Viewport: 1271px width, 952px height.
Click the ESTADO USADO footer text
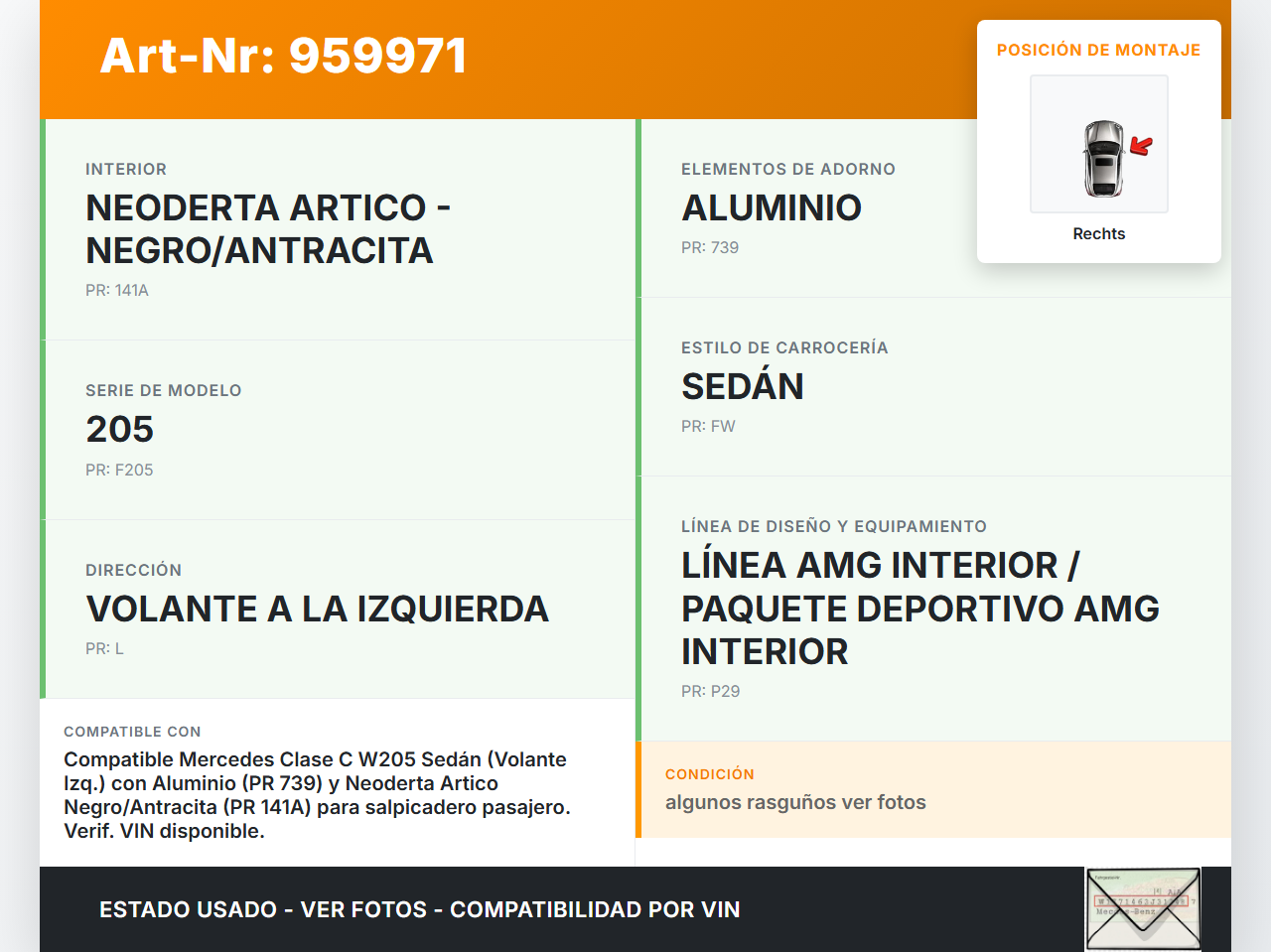(420, 910)
